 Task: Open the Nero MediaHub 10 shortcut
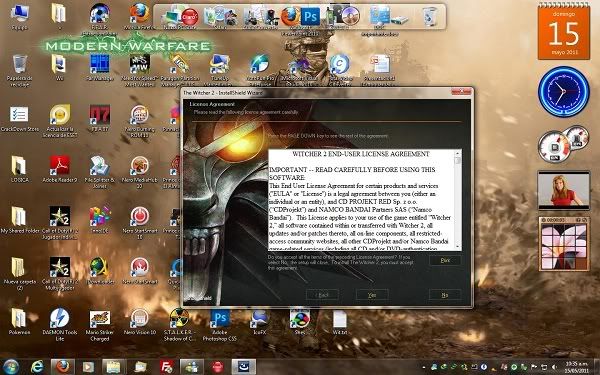(x=140, y=172)
